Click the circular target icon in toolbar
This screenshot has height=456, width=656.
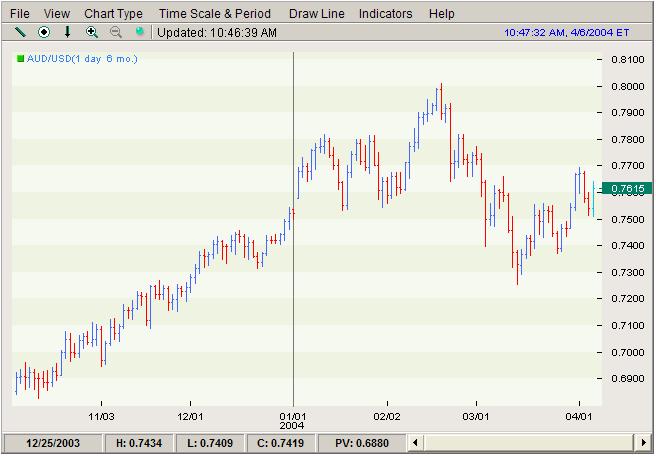pos(44,32)
